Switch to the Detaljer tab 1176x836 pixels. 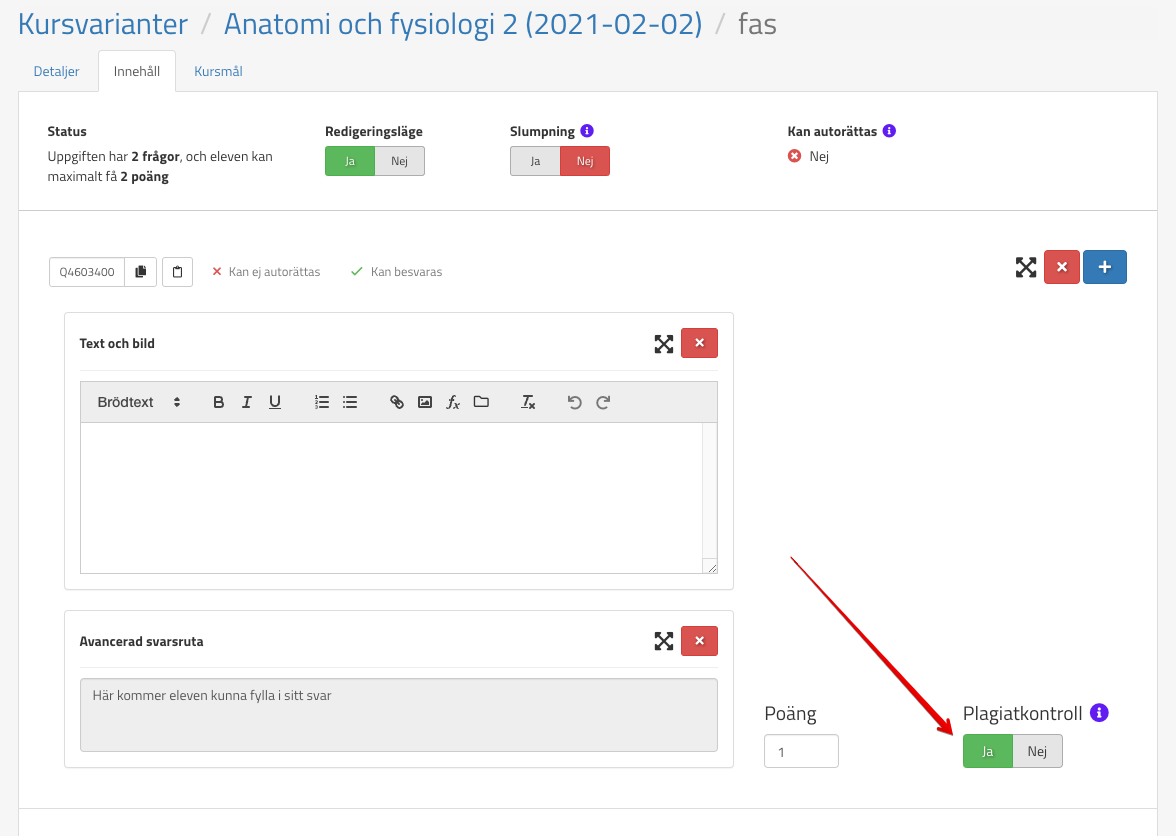(58, 72)
